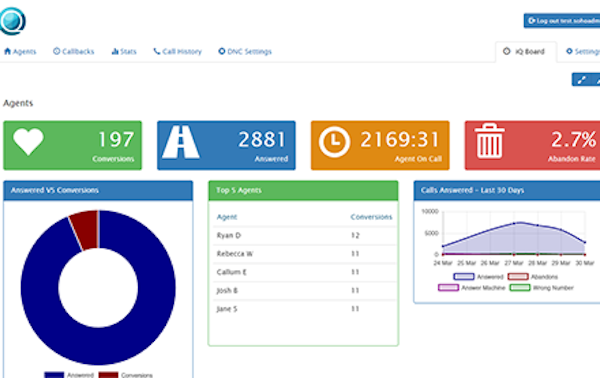The image size is (600, 378).
Task: Open the Stats tab
Action: pos(124,51)
